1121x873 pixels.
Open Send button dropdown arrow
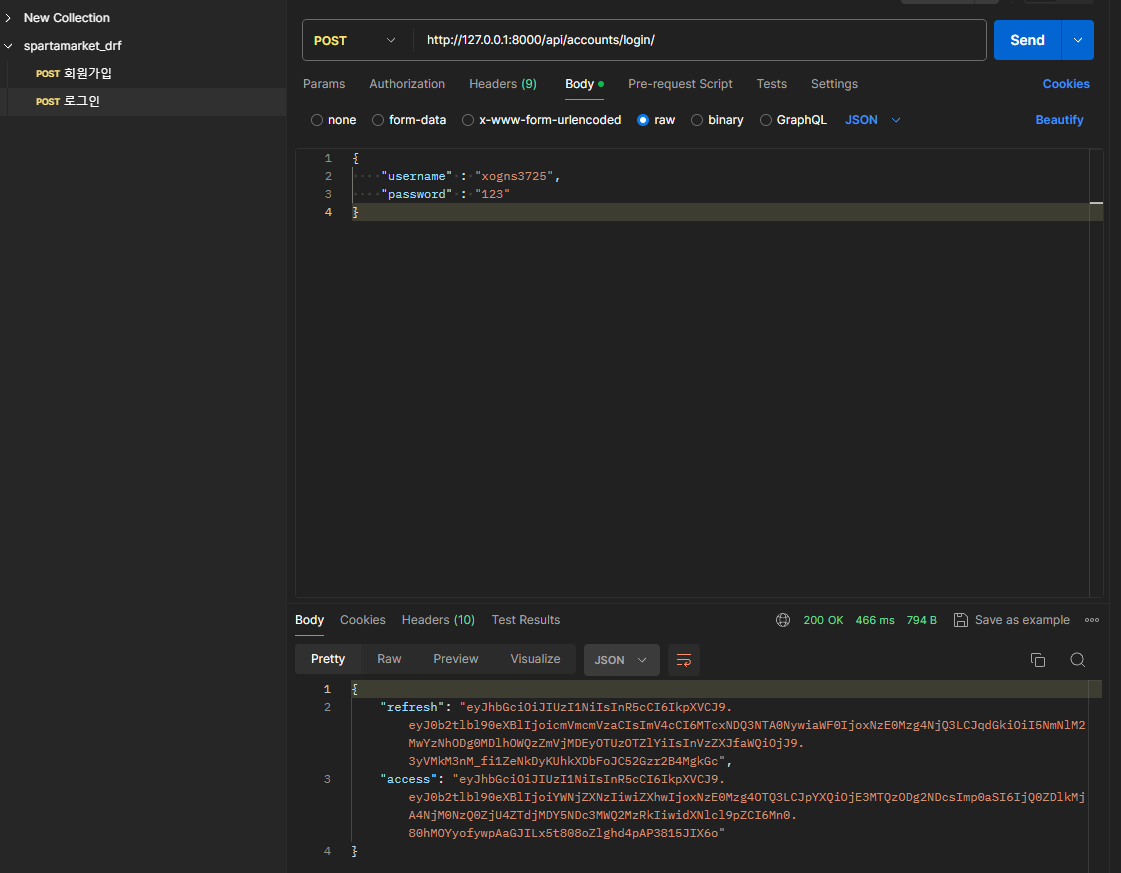tap(1077, 40)
